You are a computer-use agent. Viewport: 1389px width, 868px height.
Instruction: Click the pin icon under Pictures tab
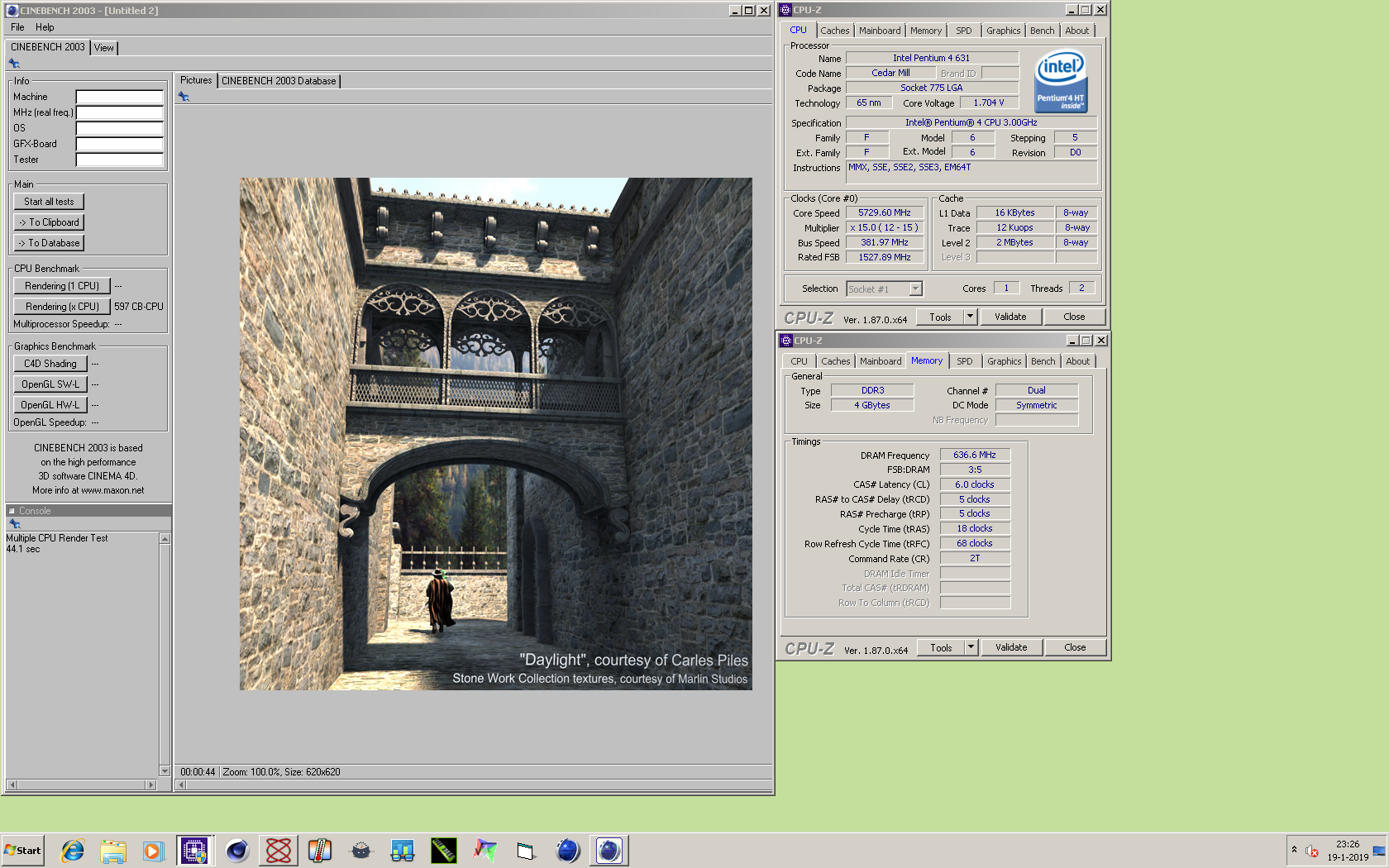coord(184,97)
